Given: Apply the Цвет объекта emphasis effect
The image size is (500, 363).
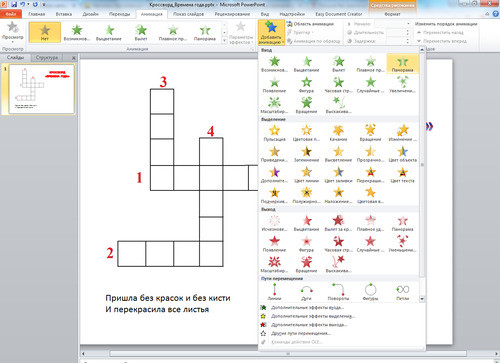Looking at the screenshot, I should pos(402,154).
